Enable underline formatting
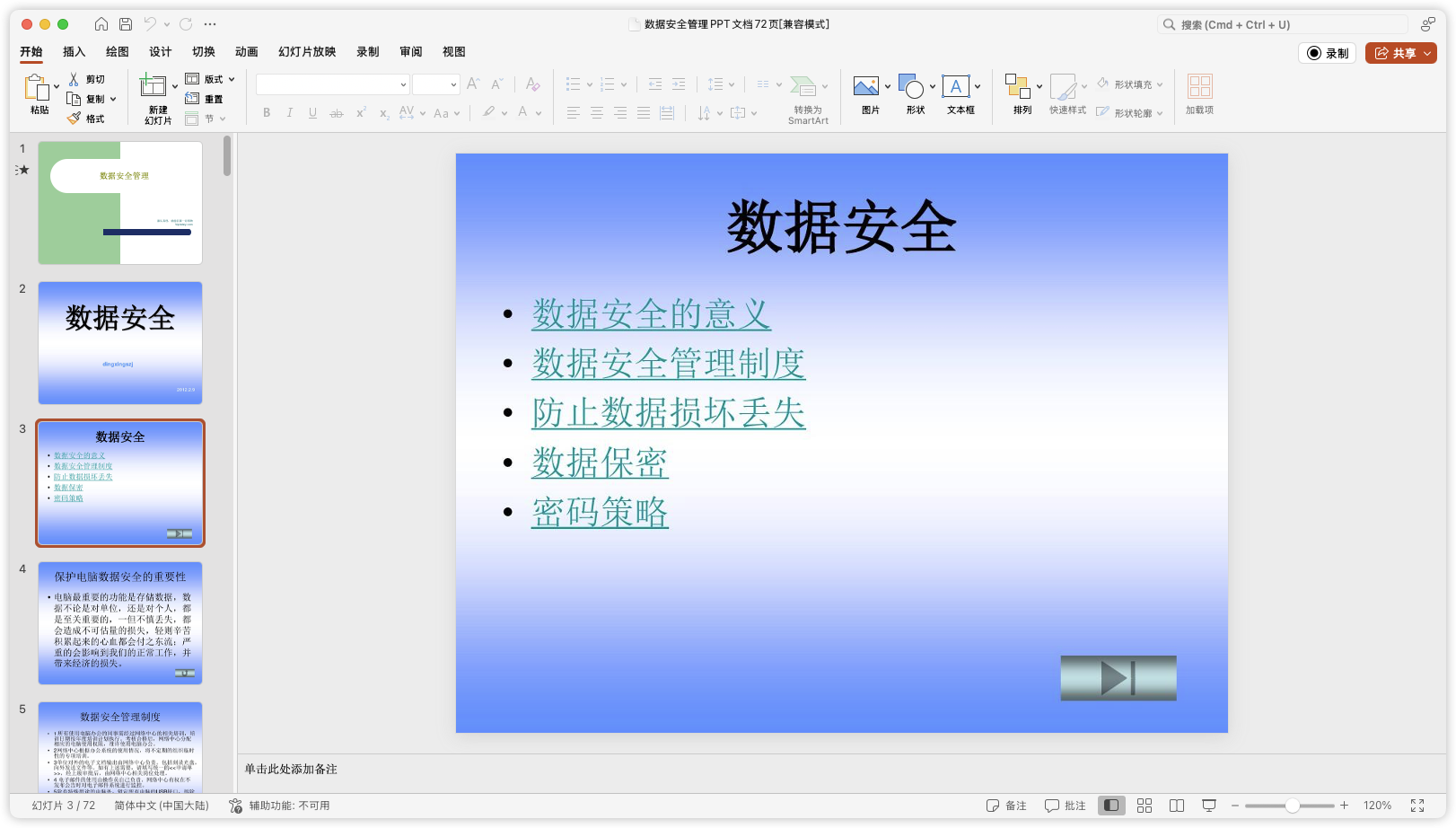The width and height of the screenshot is (1456, 828). click(x=312, y=112)
